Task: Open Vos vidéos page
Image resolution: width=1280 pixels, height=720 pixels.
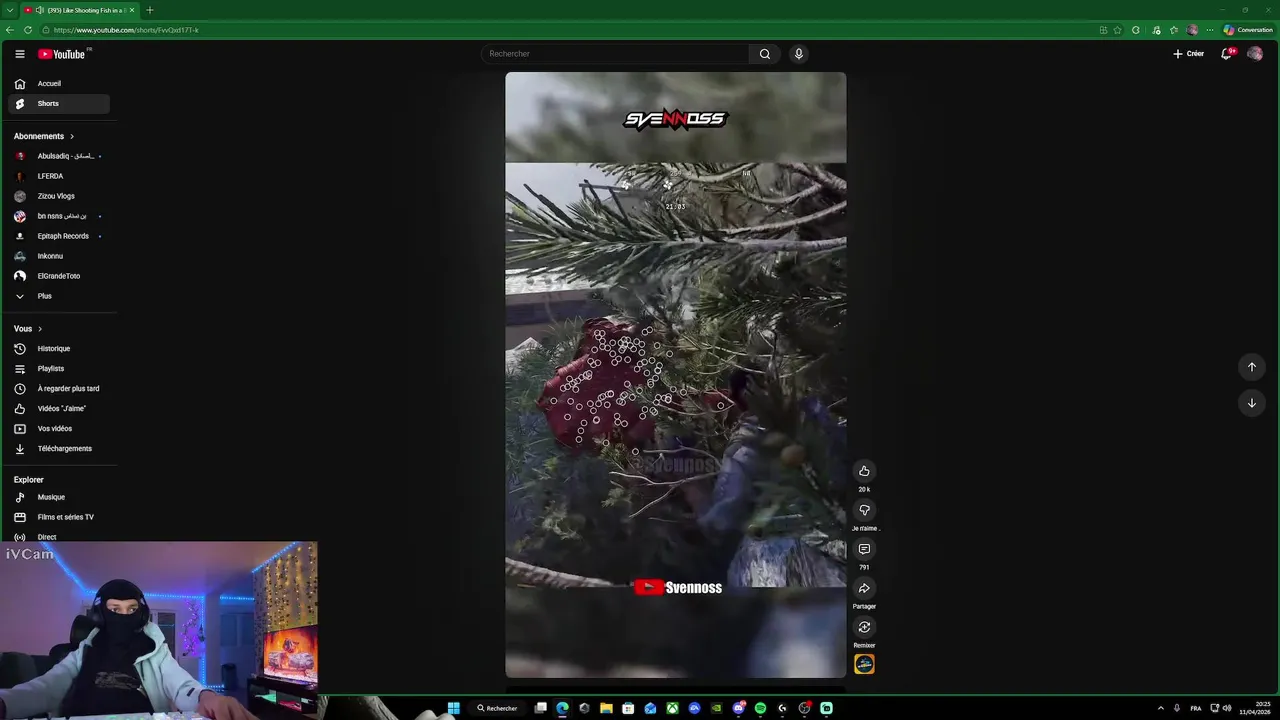Action: 59,429
